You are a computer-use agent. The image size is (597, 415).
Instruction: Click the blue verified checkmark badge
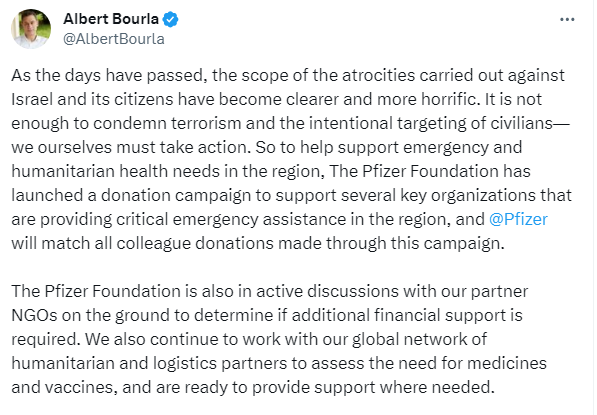pyautogui.click(x=171, y=19)
